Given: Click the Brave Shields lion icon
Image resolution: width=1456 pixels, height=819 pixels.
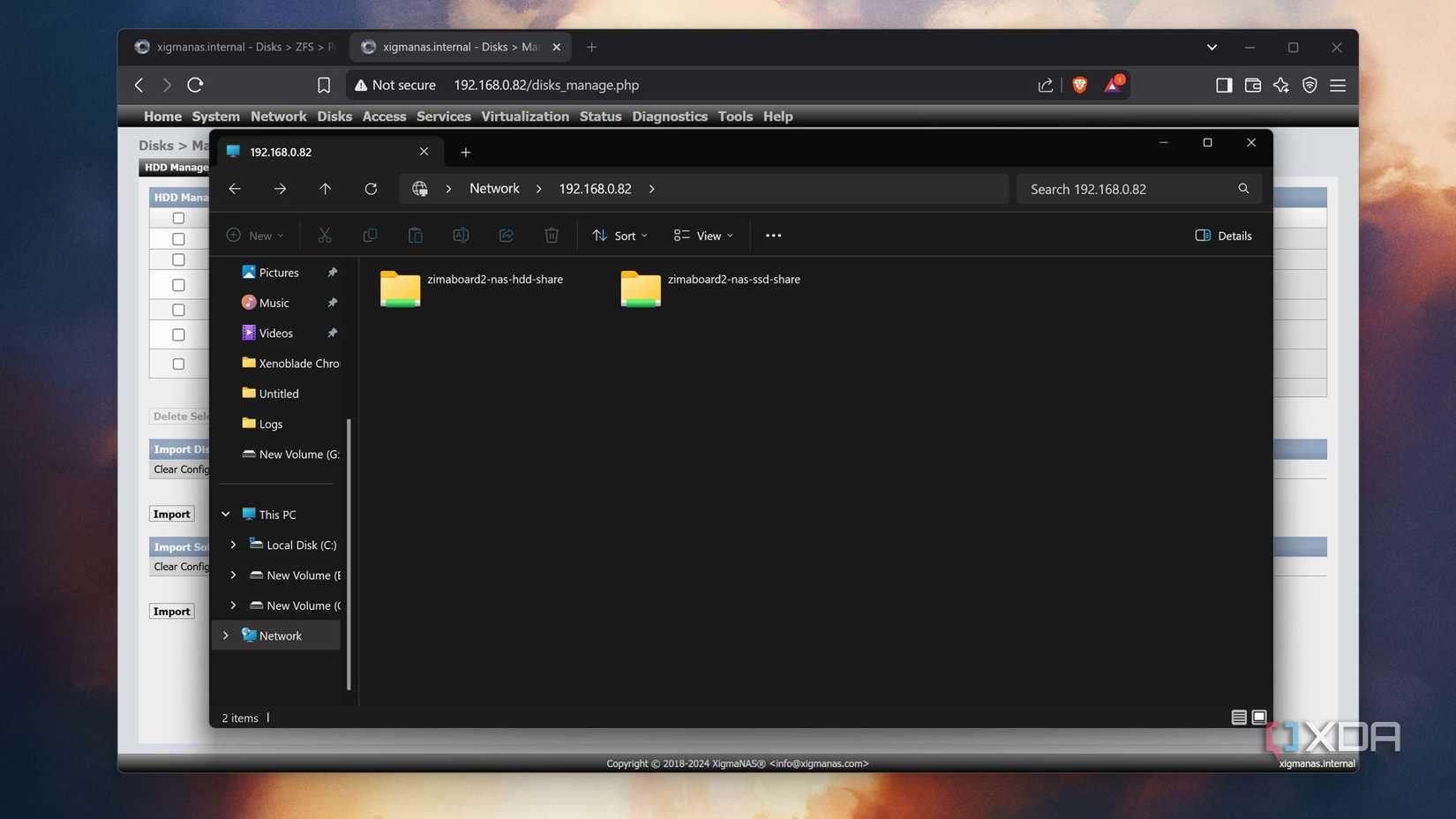Looking at the screenshot, I should click(x=1079, y=85).
